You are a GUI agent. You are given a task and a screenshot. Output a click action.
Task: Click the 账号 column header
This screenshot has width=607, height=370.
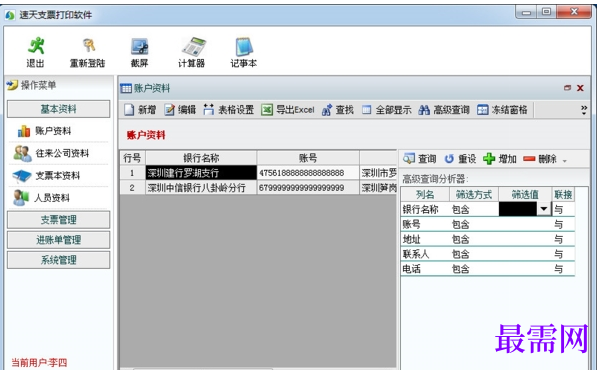[x=308, y=158]
